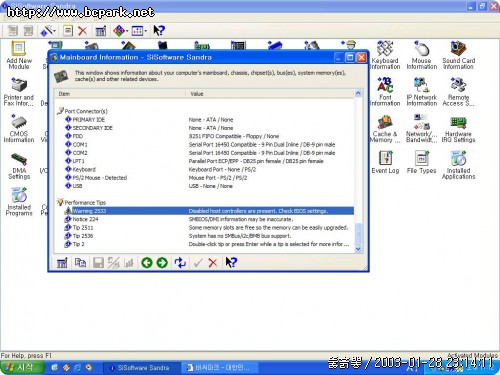Open DMA Settings module
This screenshot has height=375, width=500.
(x=19, y=166)
